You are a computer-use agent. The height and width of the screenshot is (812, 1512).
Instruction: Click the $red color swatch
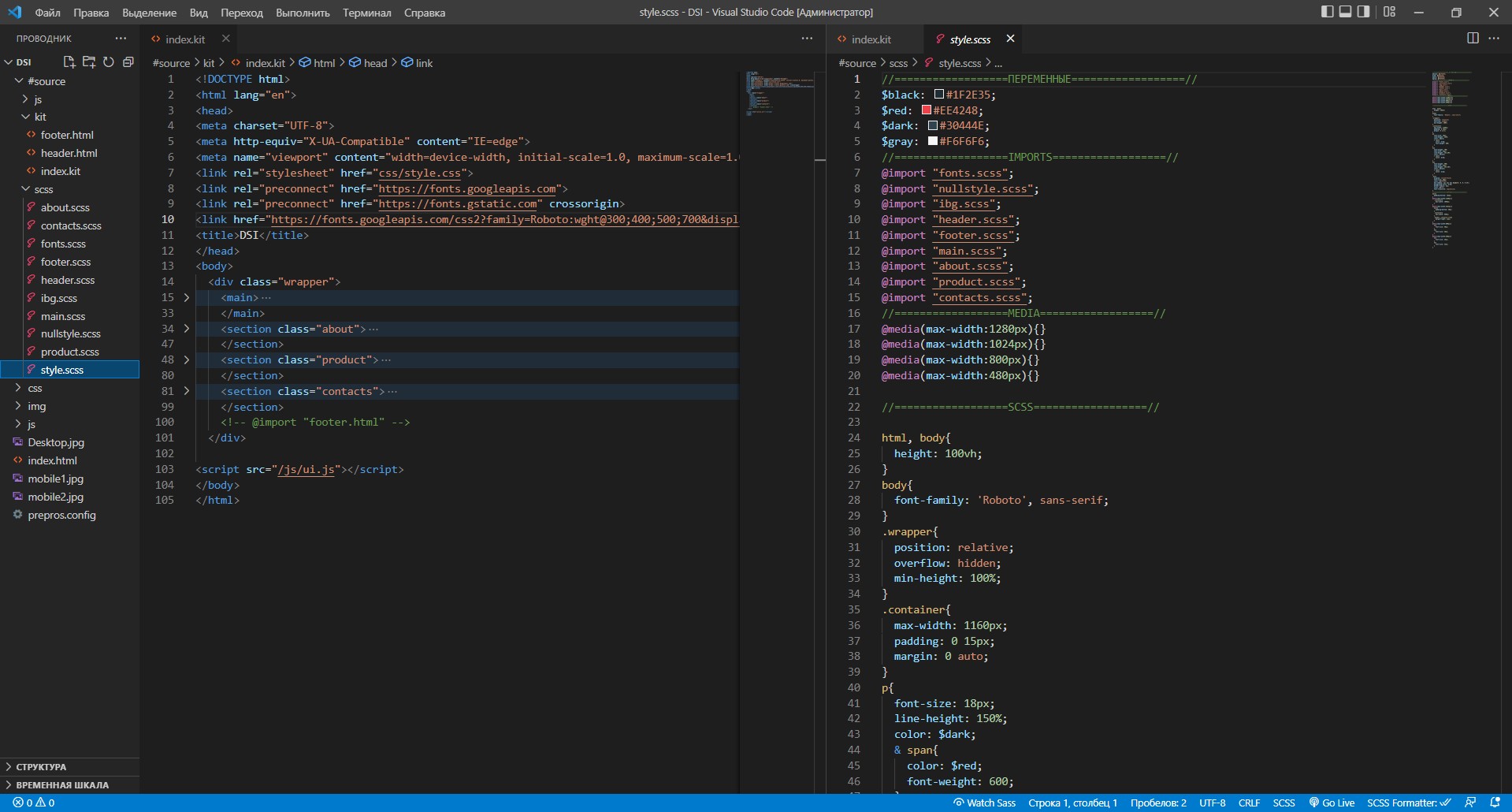click(x=927, y=110)
